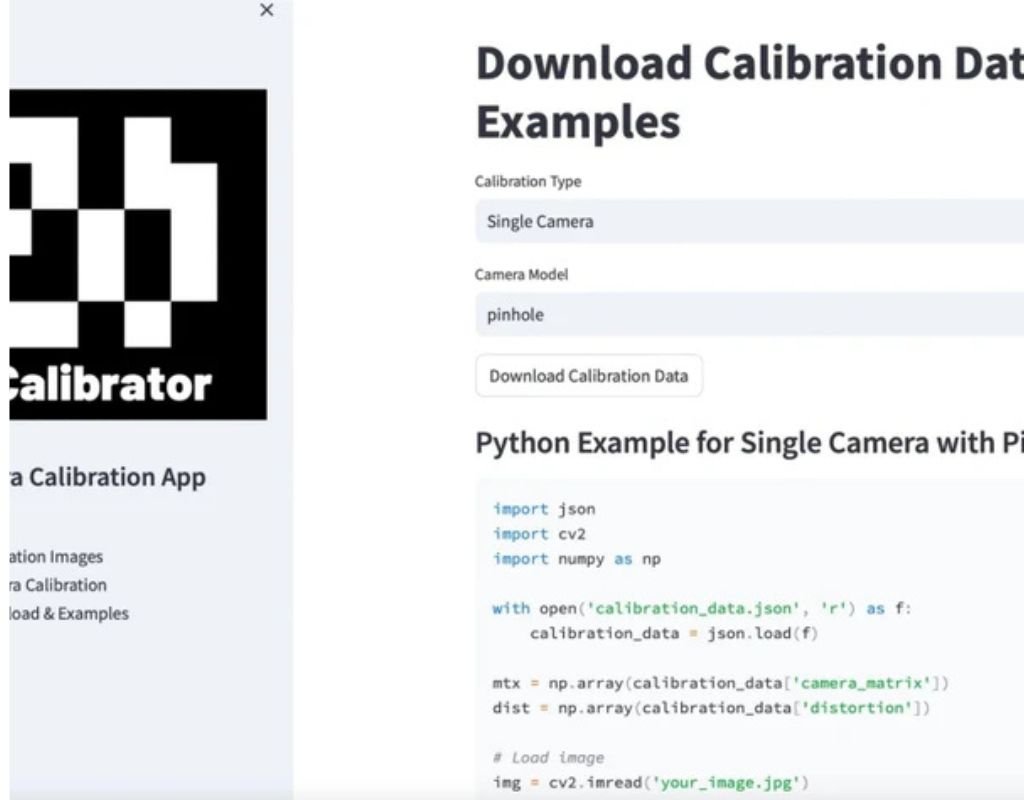1024x800 pixels.
Task: Click the Camera Model field label
Action: point(521,275)
